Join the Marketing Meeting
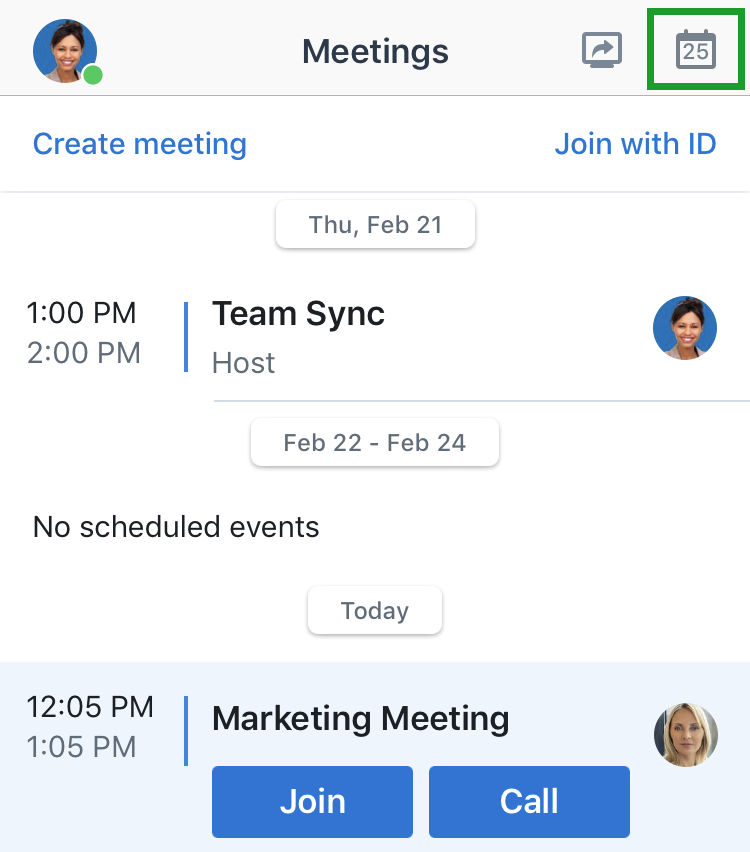The image size is (750, 852). (312, 801)
